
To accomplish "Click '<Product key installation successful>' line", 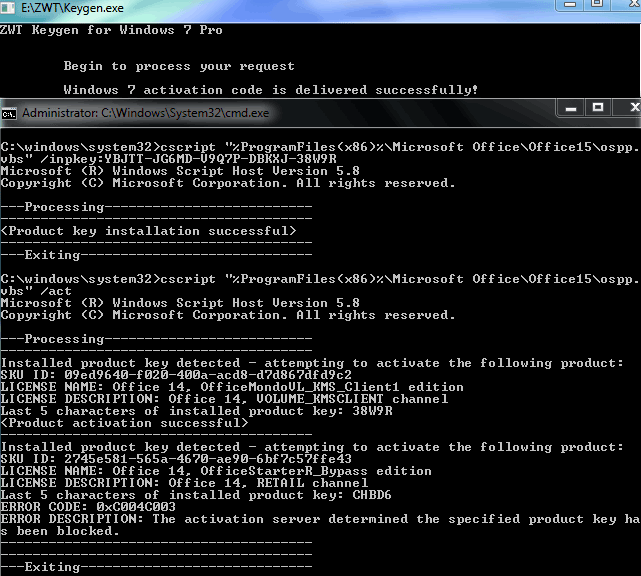I will (148, 231).
